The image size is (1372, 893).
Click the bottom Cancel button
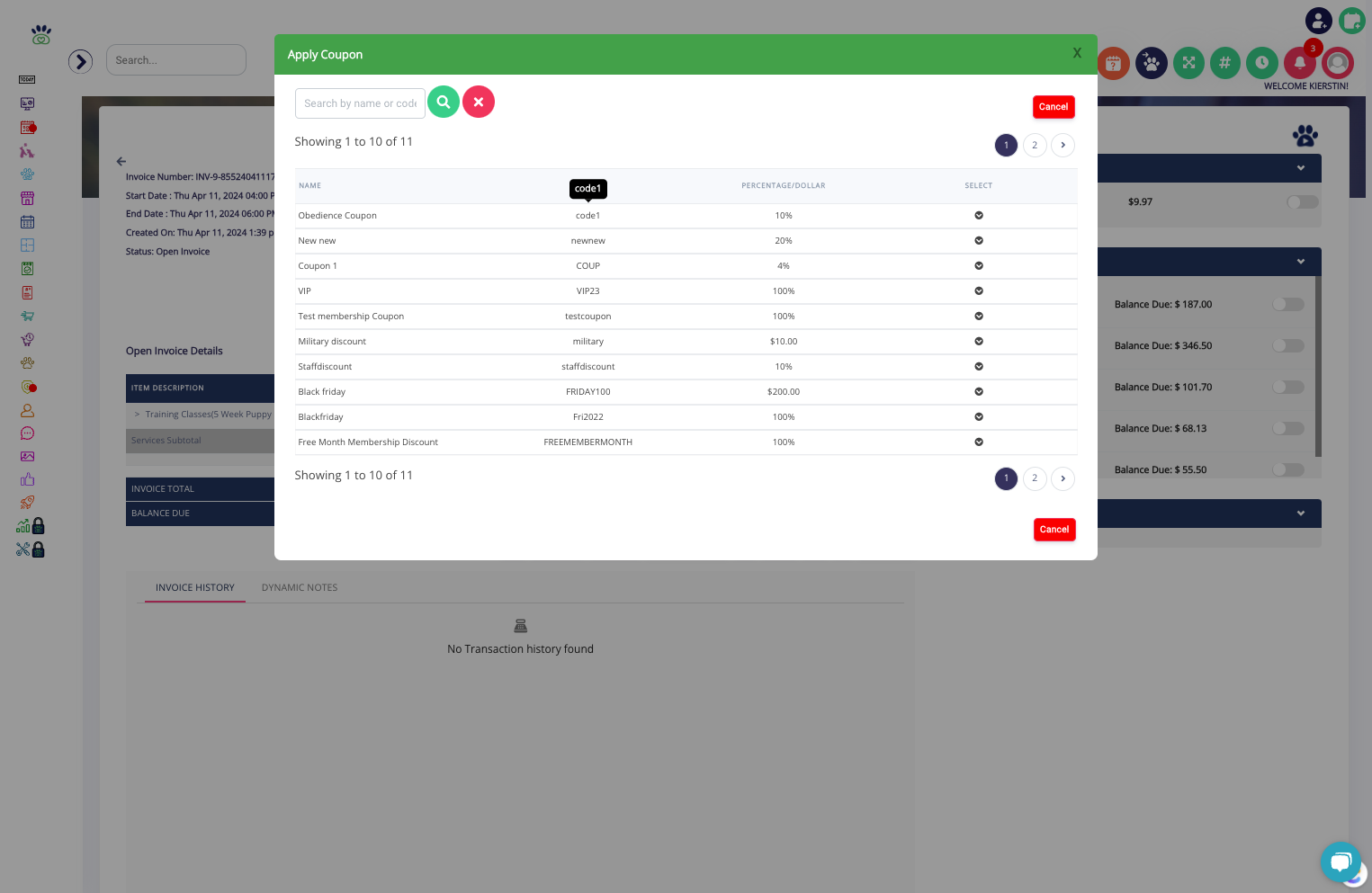point(1054,530)
